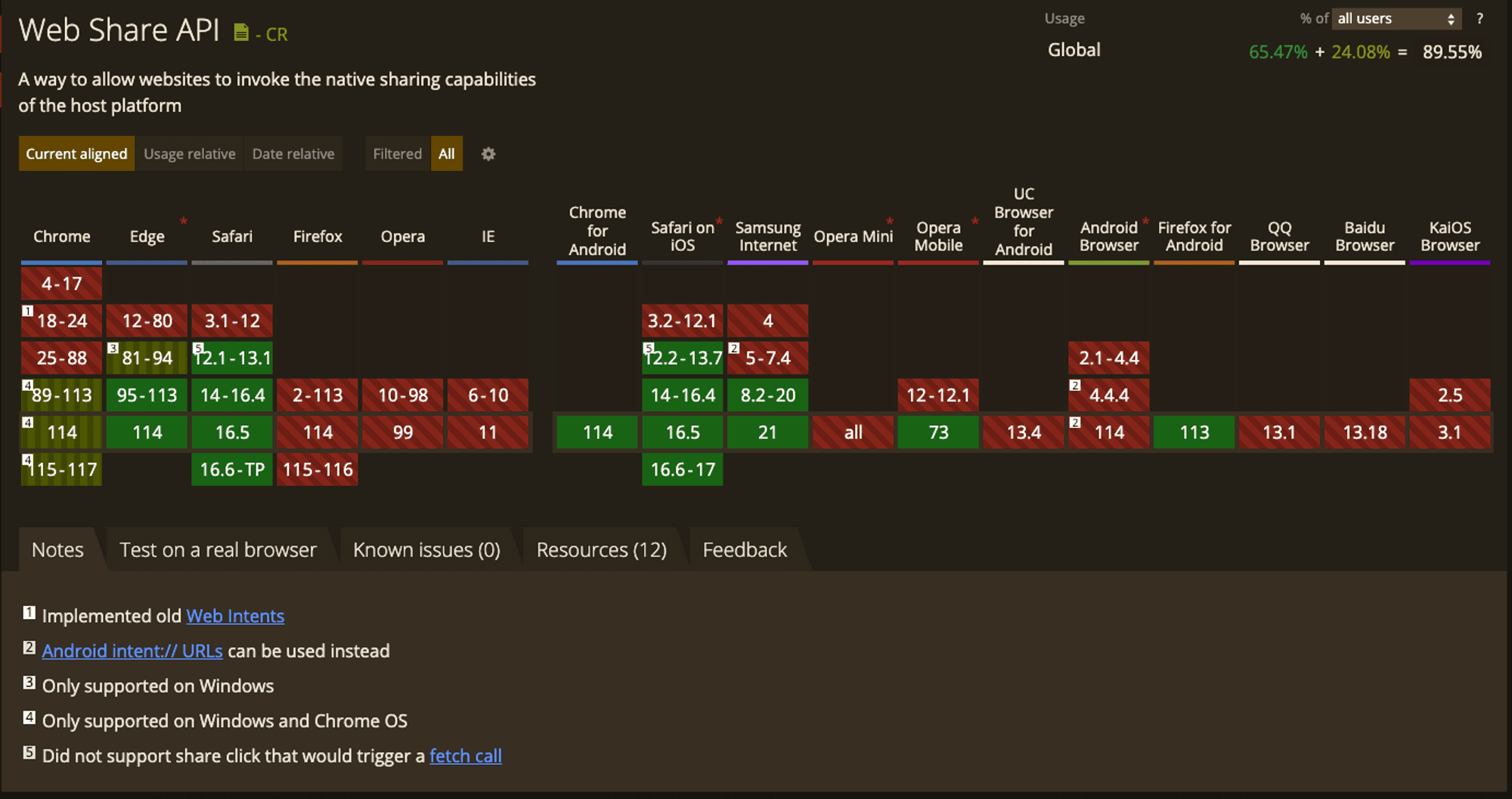Select Safari 16.6-TP version cell
The image size is (1512, 799).
click(x=232, y=469)
